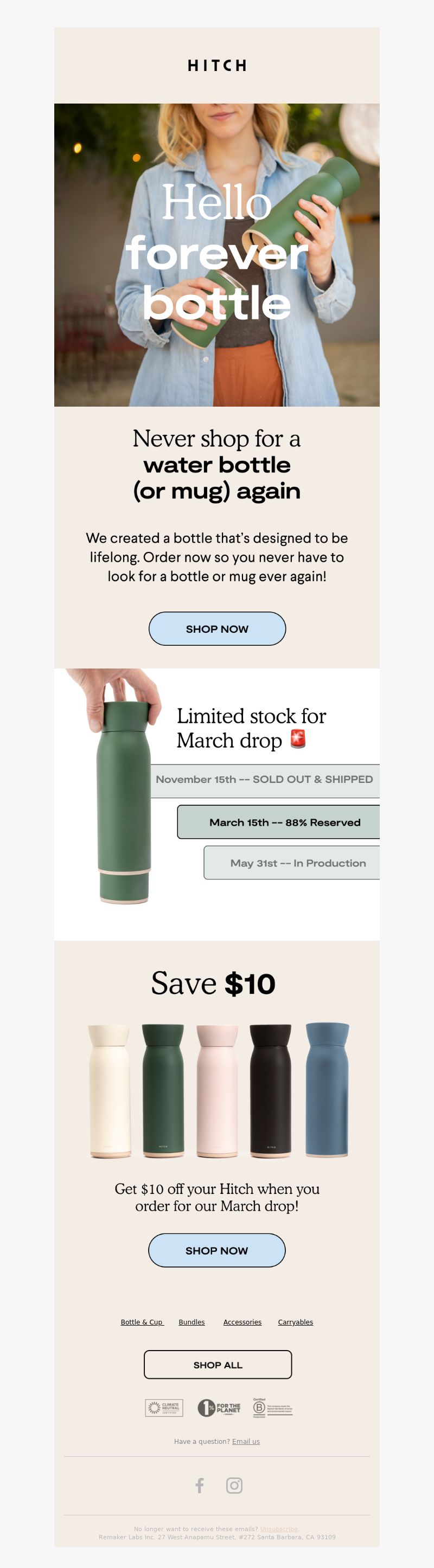Click the Hello forever bottle hero image
The height and width of the screenshot is (1568, 434).
pos(216,254)
